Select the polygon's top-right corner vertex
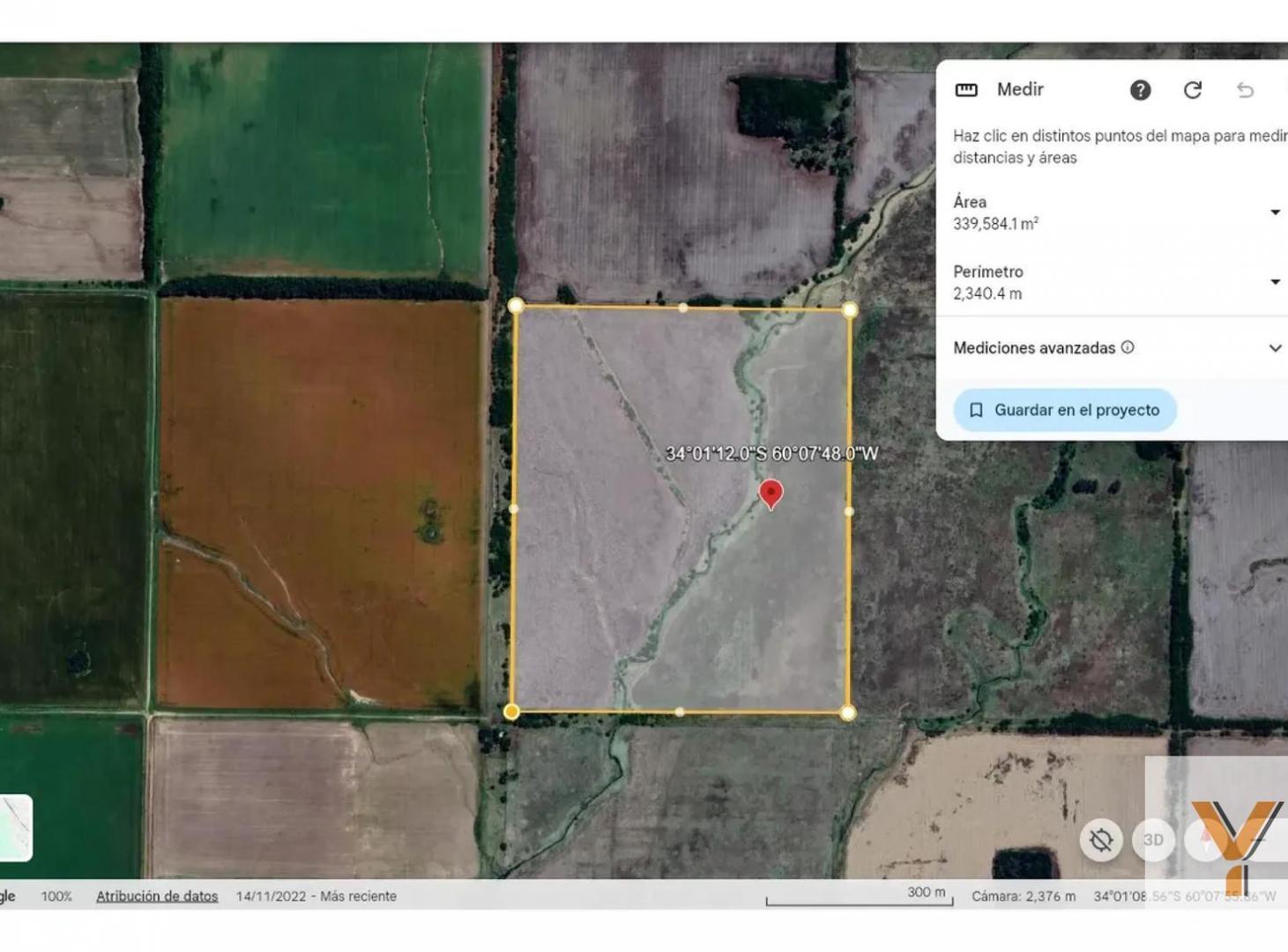This screenshot has width=1288, height=952. pos(850,309)
